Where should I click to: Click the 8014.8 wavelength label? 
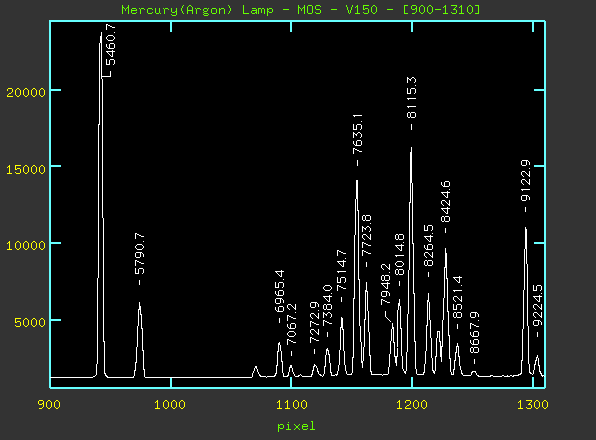[399, 255]
